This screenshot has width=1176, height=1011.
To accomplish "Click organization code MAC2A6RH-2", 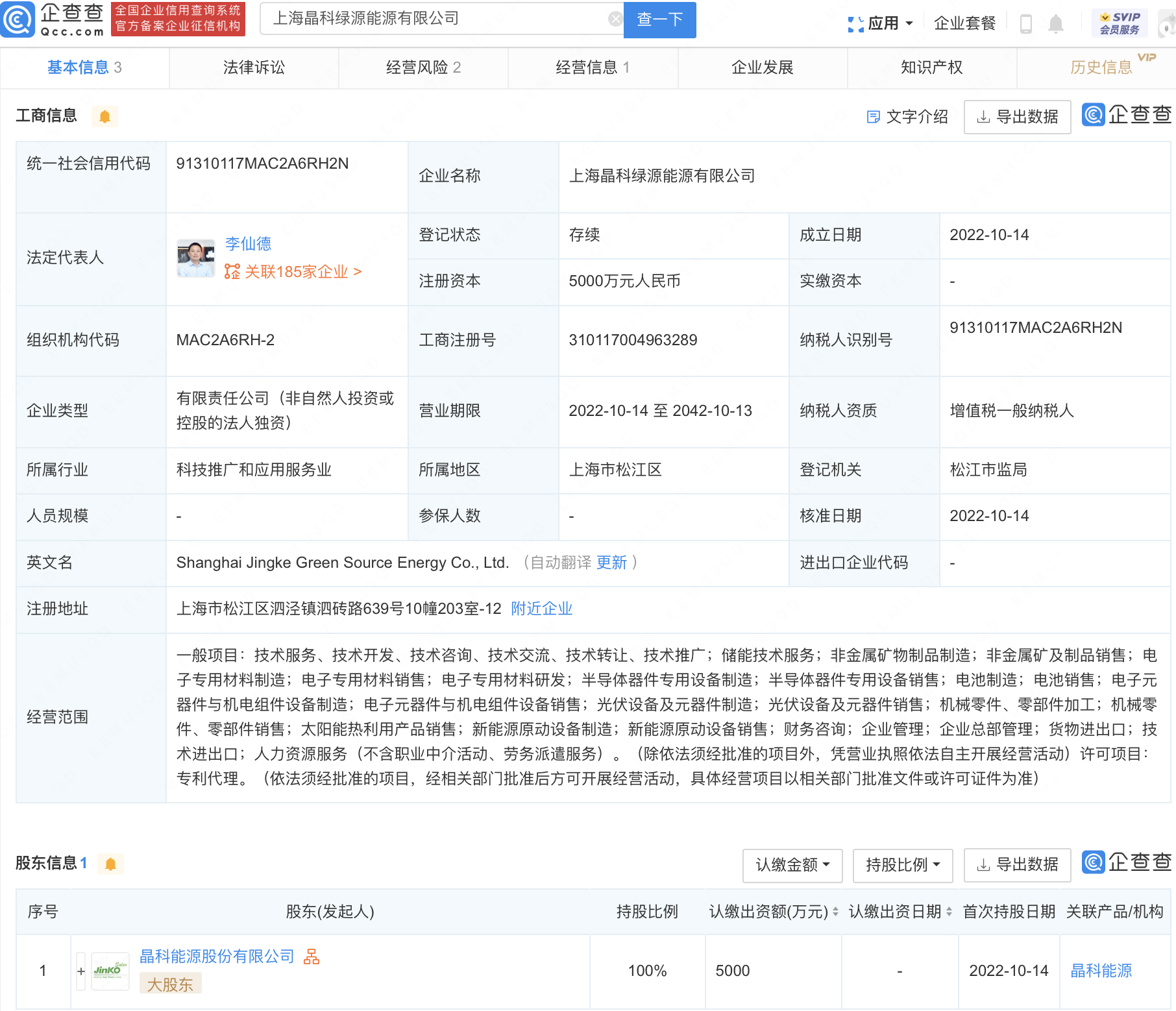I will 225,340.
